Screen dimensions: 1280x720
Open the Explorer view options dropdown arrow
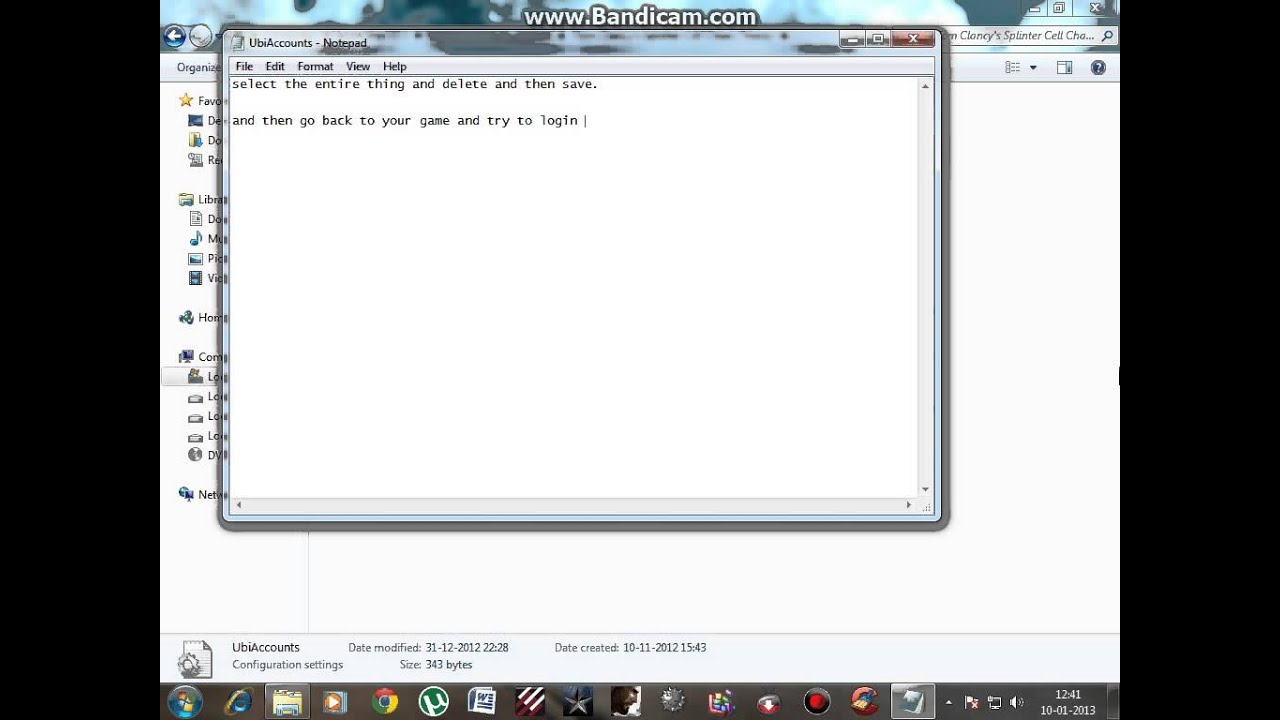[1033, 67]
